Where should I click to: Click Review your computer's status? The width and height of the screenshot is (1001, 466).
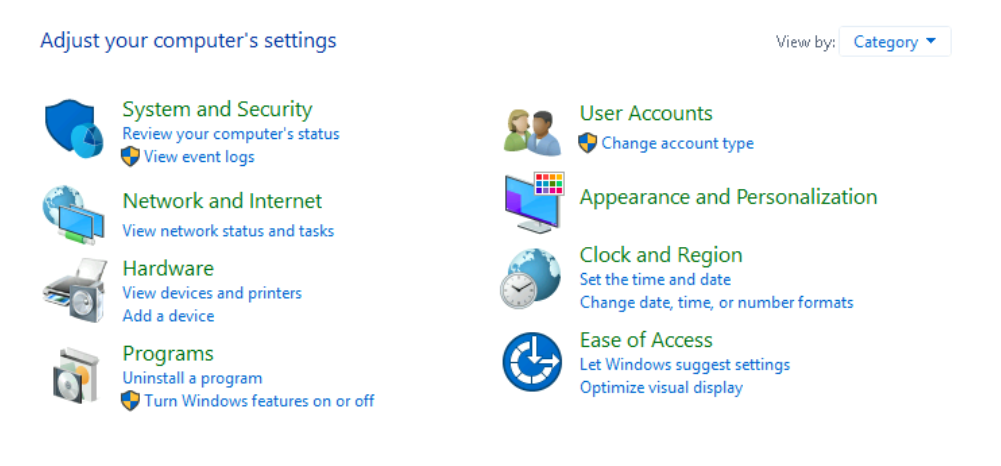pyautogui.click(x=230, y=134)
